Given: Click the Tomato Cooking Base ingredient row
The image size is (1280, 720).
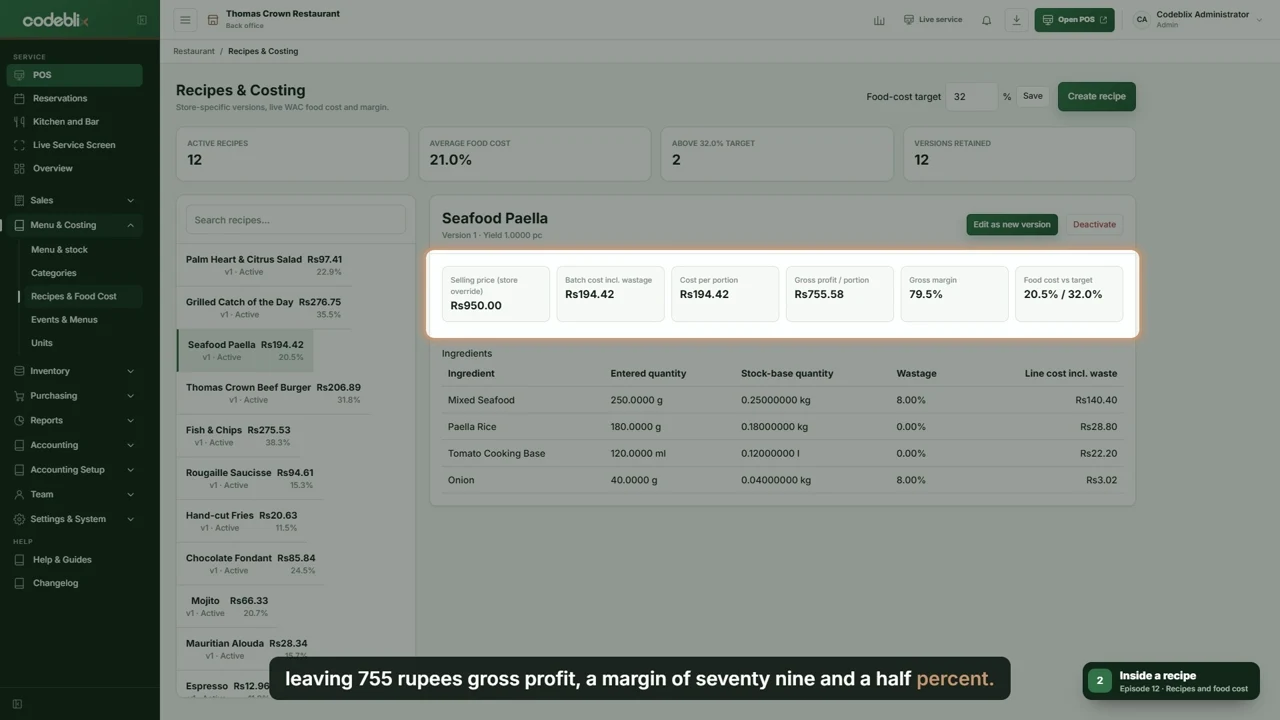Looking at the screenshot, I should point(782,453).
